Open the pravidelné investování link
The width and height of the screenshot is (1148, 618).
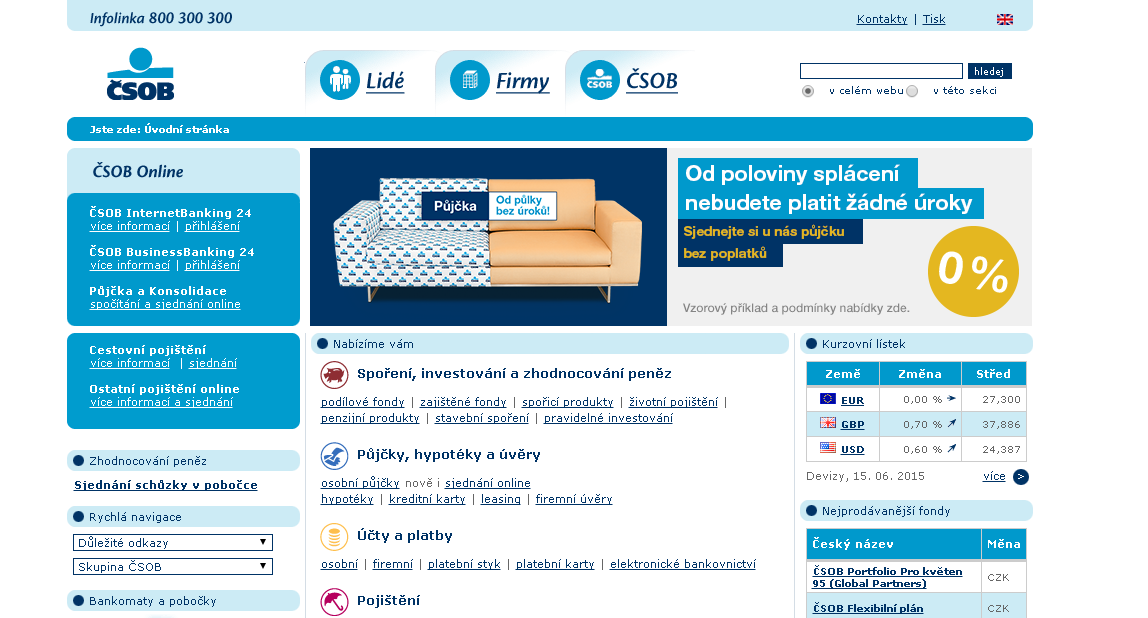click(x=608, y=418)
